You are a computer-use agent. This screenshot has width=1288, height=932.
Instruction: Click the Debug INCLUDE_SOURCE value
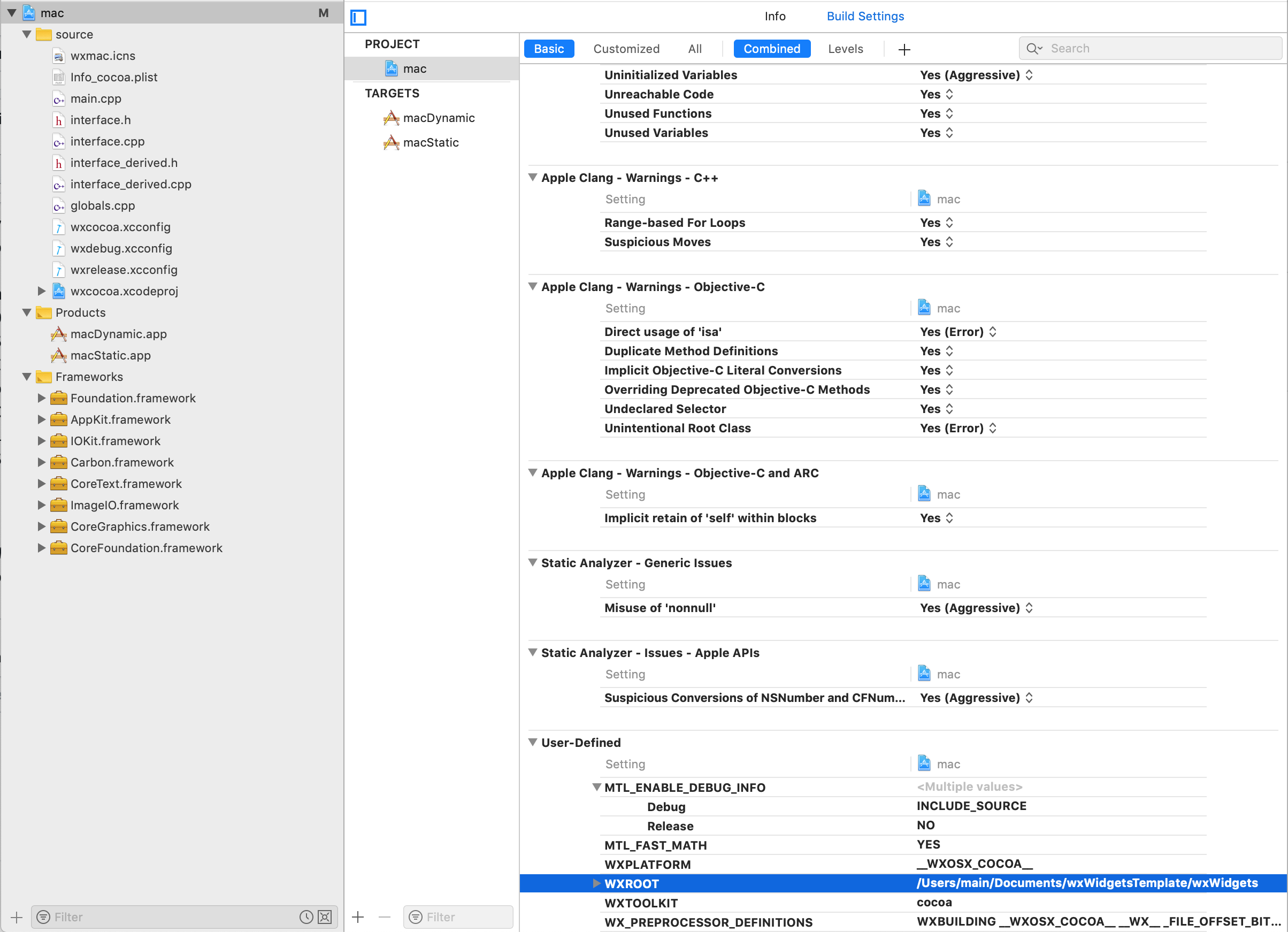tap(971, 806)
